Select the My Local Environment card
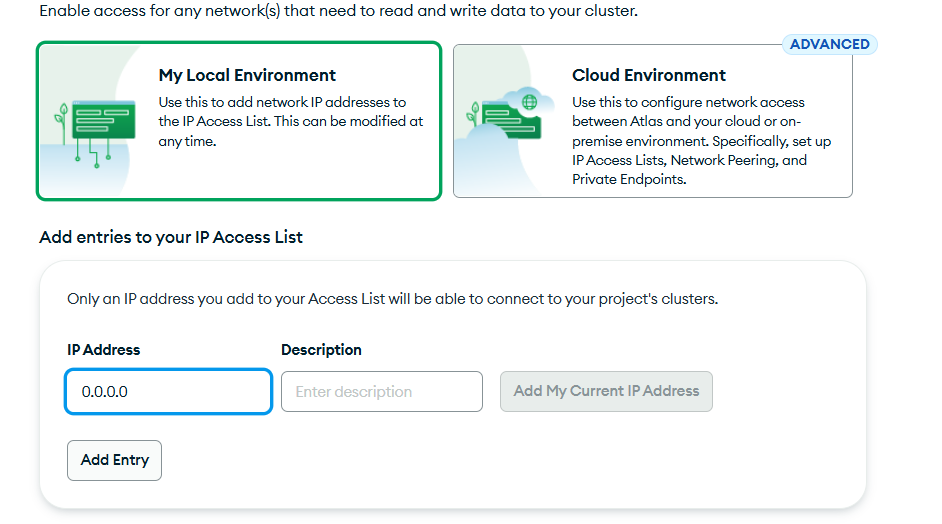This screenshot has height=524, width=942. tap(239, 121)
